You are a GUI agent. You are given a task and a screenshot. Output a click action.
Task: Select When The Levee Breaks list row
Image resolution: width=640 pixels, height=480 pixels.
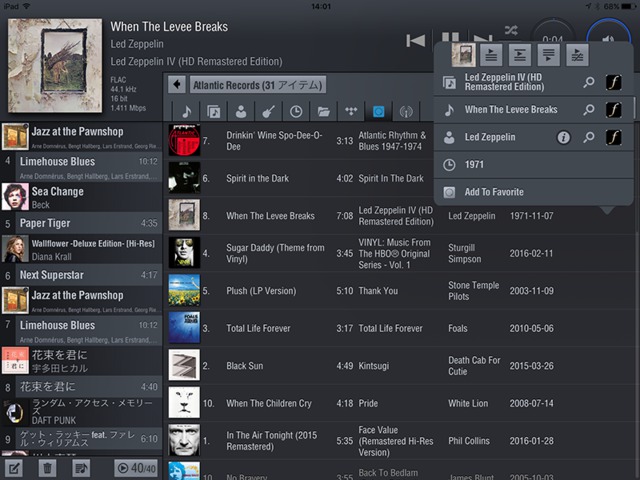tap(401, 216)
